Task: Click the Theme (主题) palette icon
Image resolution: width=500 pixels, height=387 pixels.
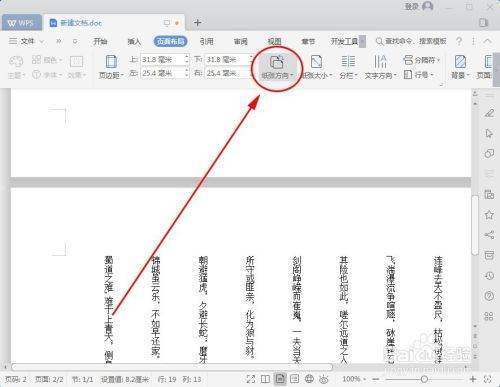Action: point(16,62)
